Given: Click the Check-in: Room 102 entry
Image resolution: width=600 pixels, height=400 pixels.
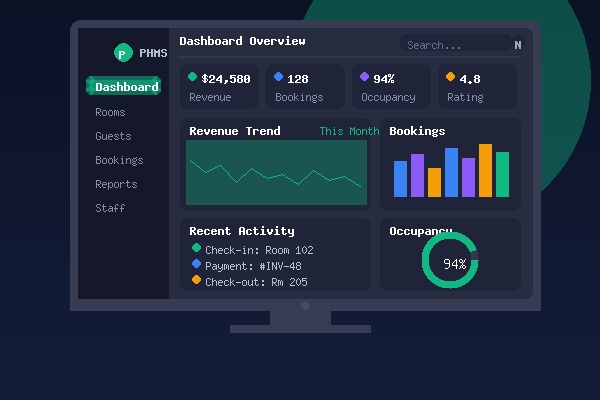Looking at the screenshot, I should click(x=259, y=250).
